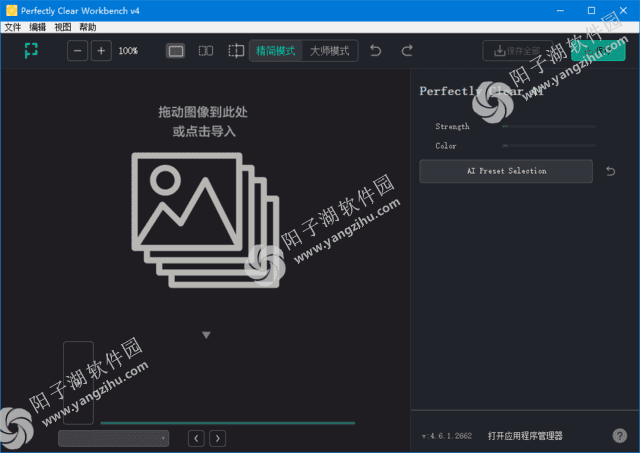This screenshot has width=640, height=453.
Task: Open 打开应用程序管理器 link
Action: point(525,436)
